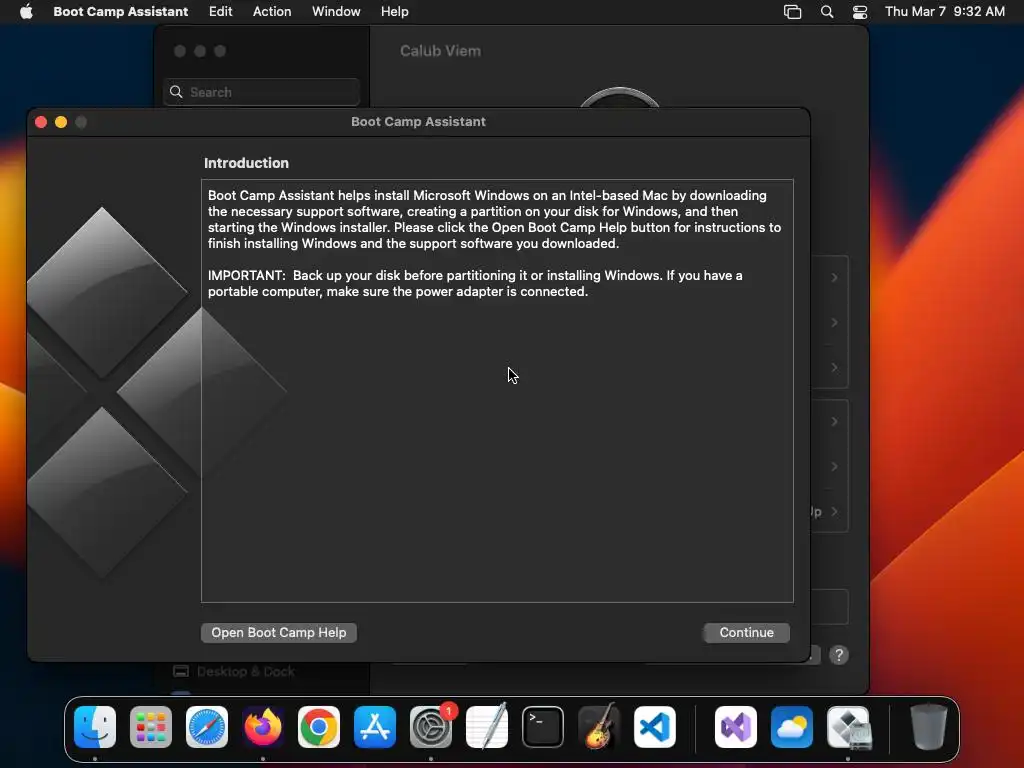Launch Google Chrome from the Dock
Screen dimensions: 1024x768
tap(319, 727)
